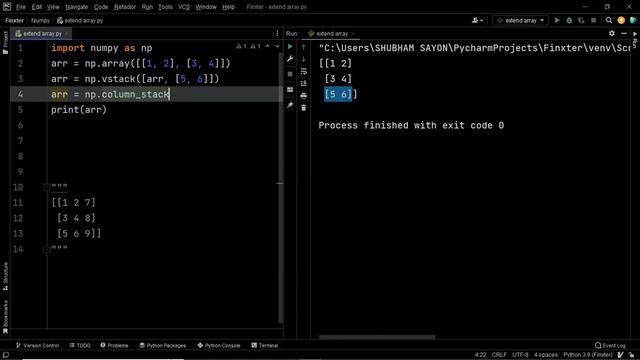
Task: Open the Code menu
Action: (101, 7)
